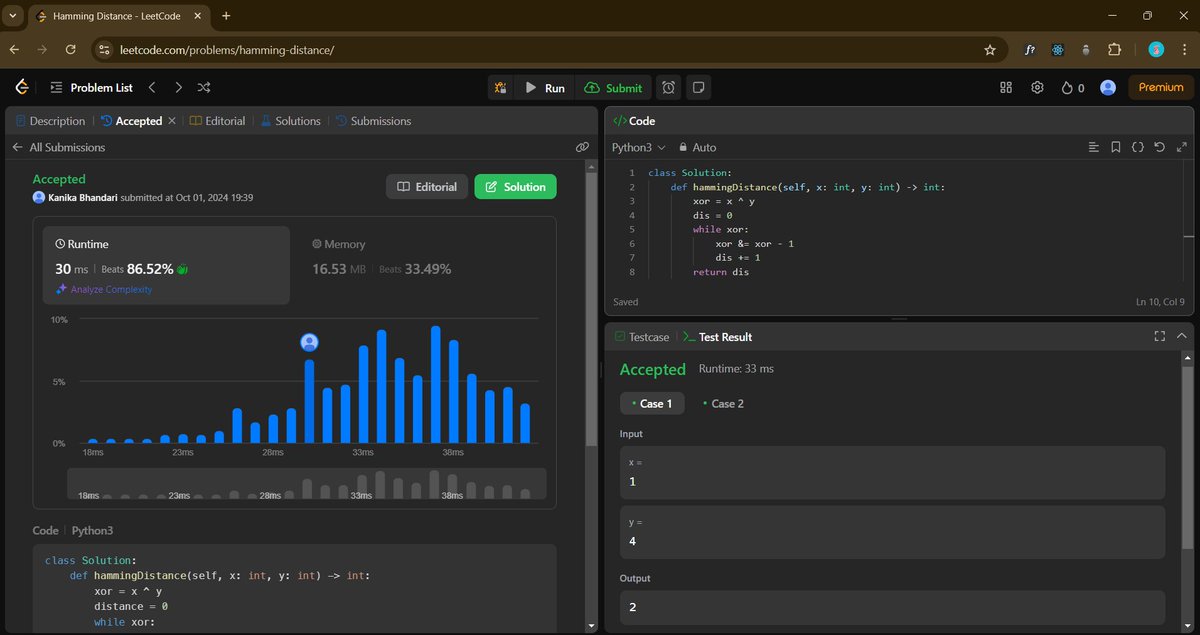Click the curly braces icon
This screenshot has width=1200, height=635.
1137,147
